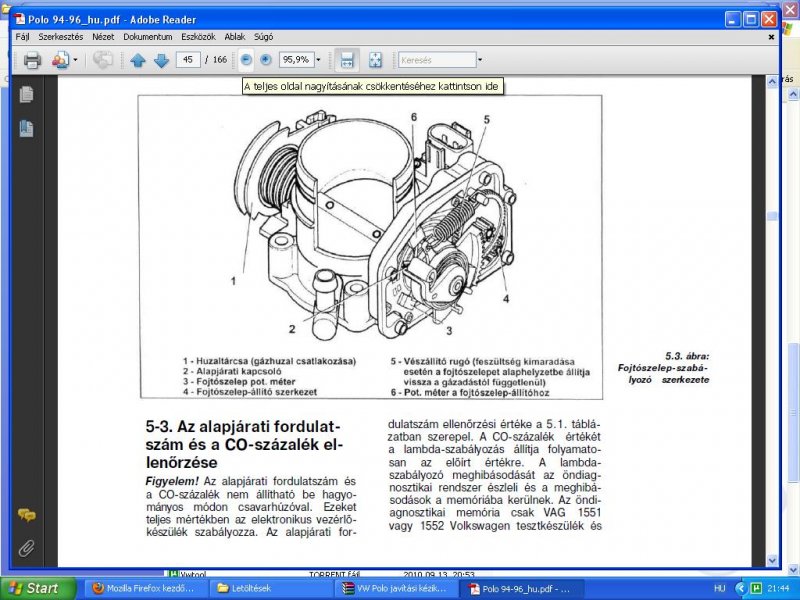This screenshot has height=600, width=800.
Task: Open the Bookmarks side panel
Action: (x=27, y=128)
